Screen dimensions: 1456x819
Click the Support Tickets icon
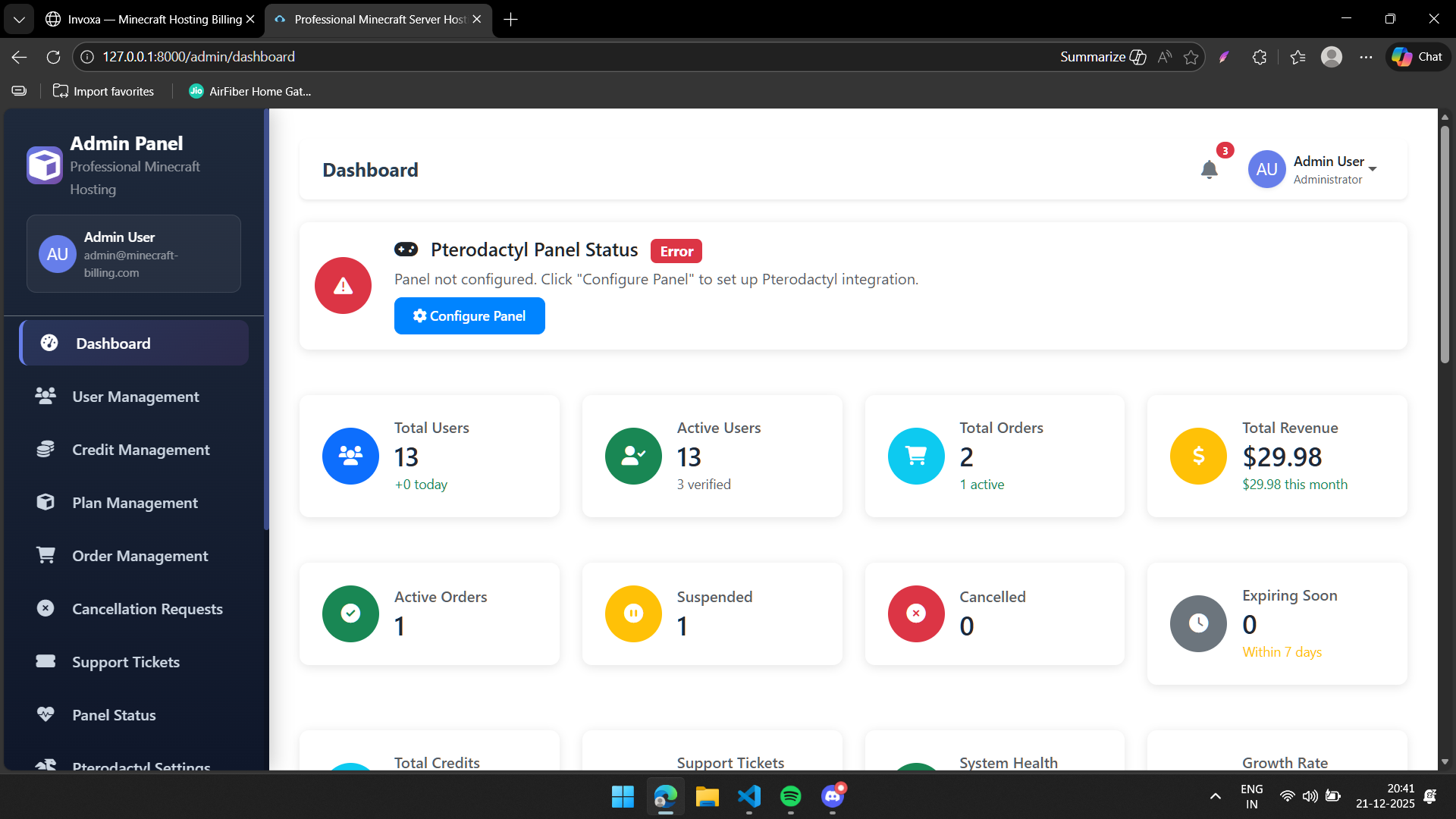pyautogui.click(x=45, y=661)
